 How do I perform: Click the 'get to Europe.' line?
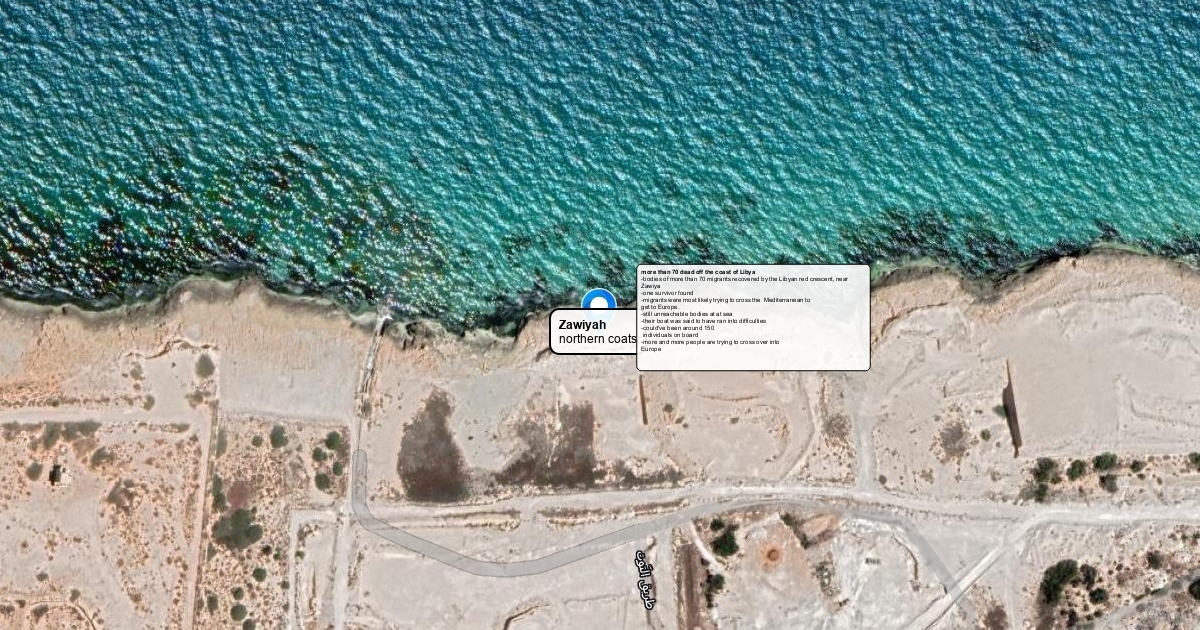point(659,307)
